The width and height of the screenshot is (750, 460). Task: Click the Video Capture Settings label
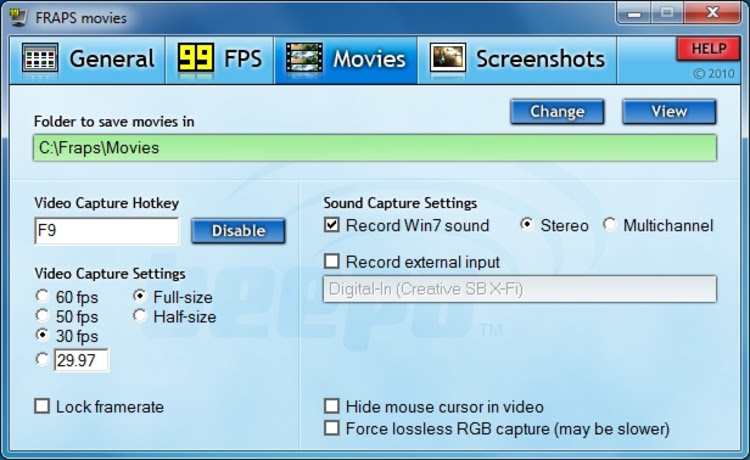tap(110, 274)
